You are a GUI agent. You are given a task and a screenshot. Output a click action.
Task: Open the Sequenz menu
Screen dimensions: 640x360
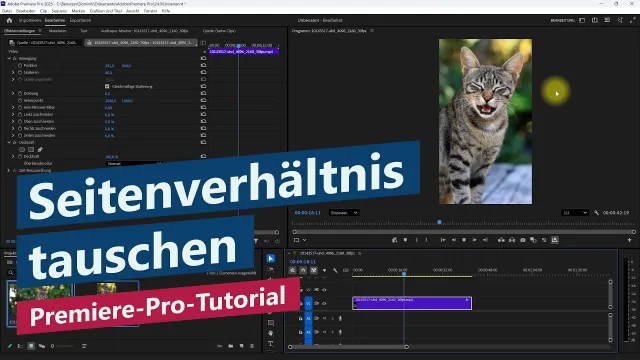[x=60, y=11]
